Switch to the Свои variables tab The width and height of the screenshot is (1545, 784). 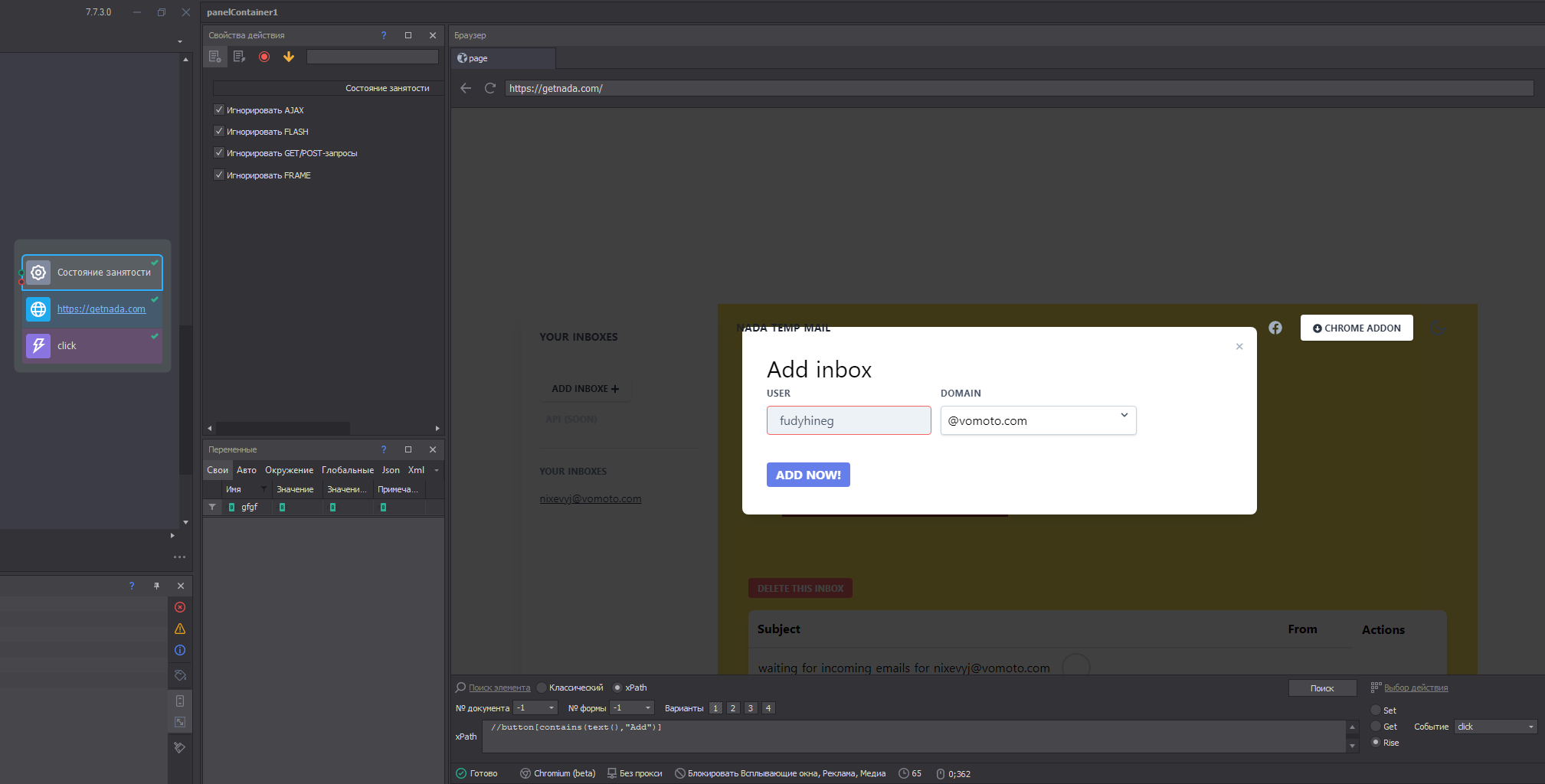[x=218, y=470]
